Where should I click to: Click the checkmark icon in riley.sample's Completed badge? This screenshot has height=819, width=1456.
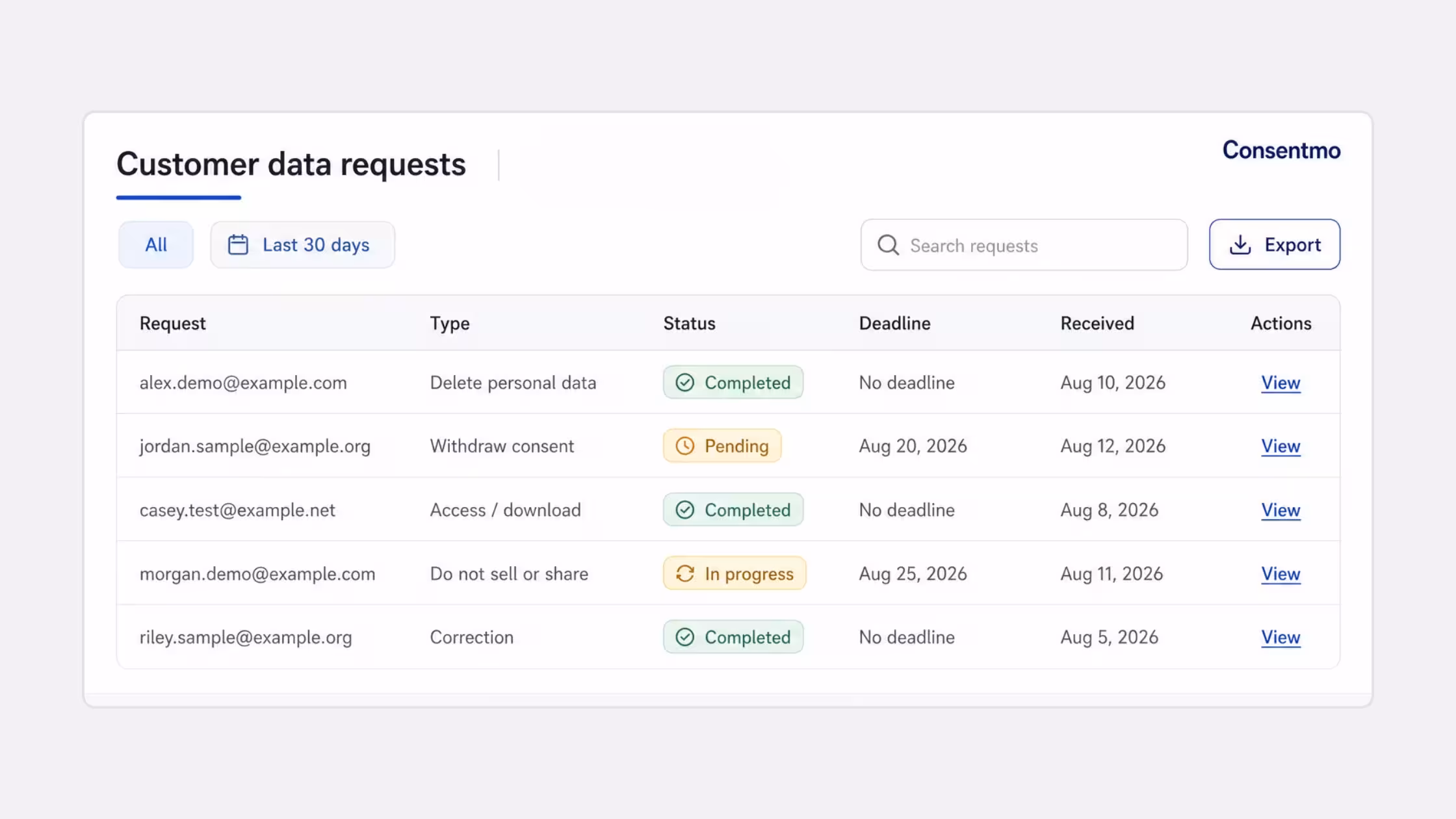[x=685, y=638]
